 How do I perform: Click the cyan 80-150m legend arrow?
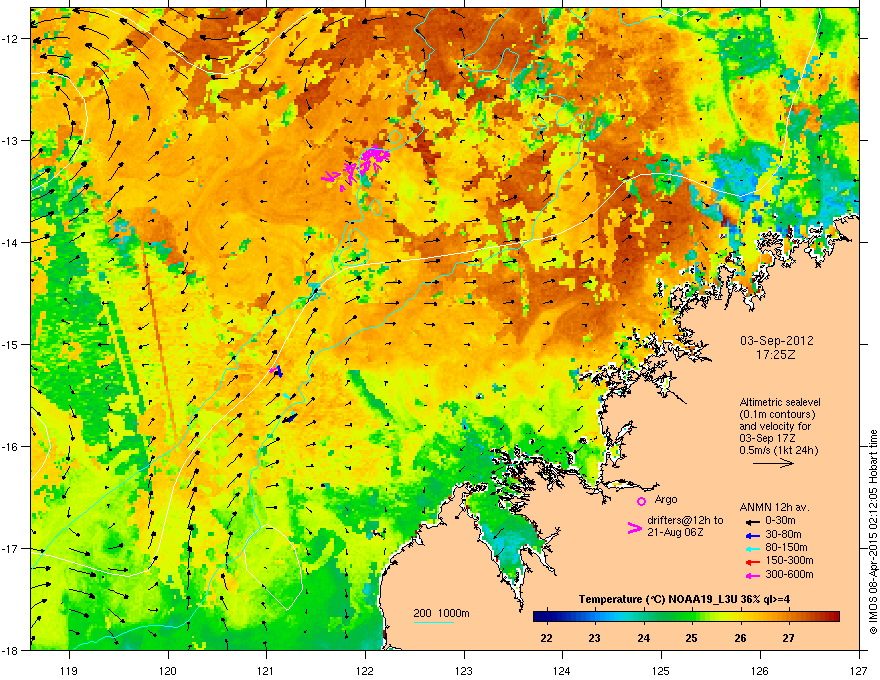[752, 548]
